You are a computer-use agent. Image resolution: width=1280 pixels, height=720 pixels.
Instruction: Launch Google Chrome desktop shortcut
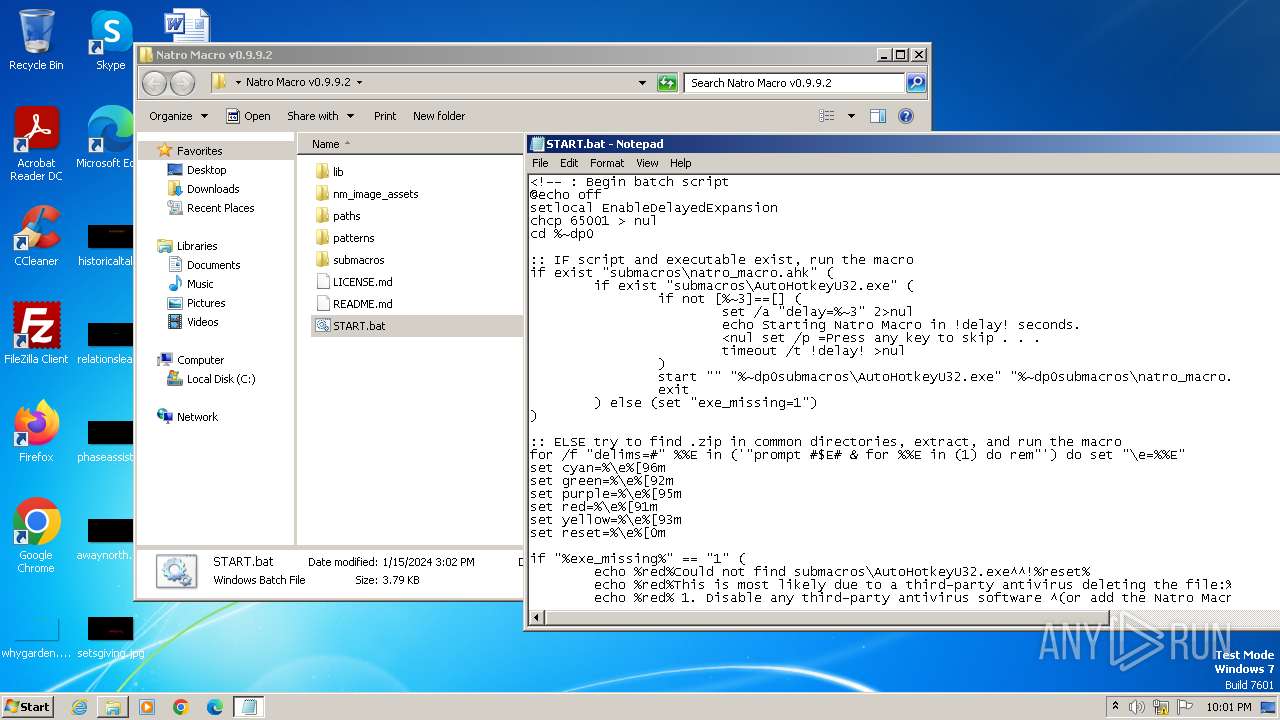pyautogui.click(x=36, y=536)
